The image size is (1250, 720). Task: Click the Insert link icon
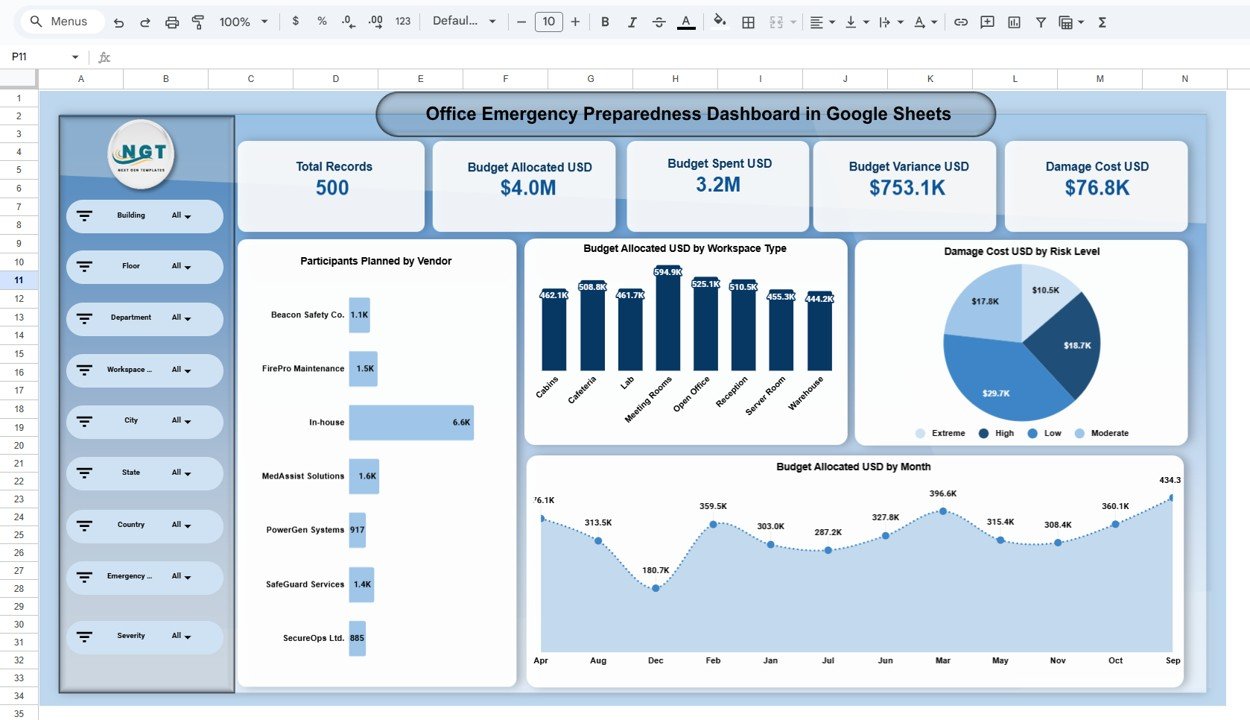[961, 21]
